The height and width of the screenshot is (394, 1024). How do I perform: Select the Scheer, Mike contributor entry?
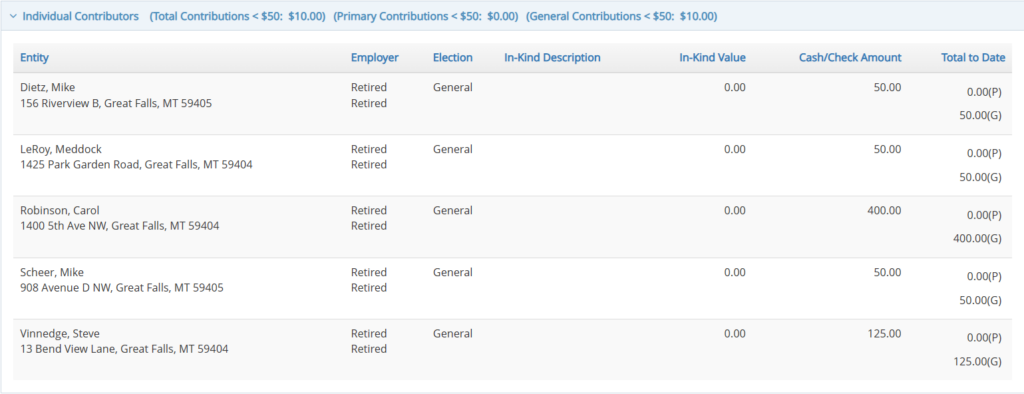click(x=512, y=288)
